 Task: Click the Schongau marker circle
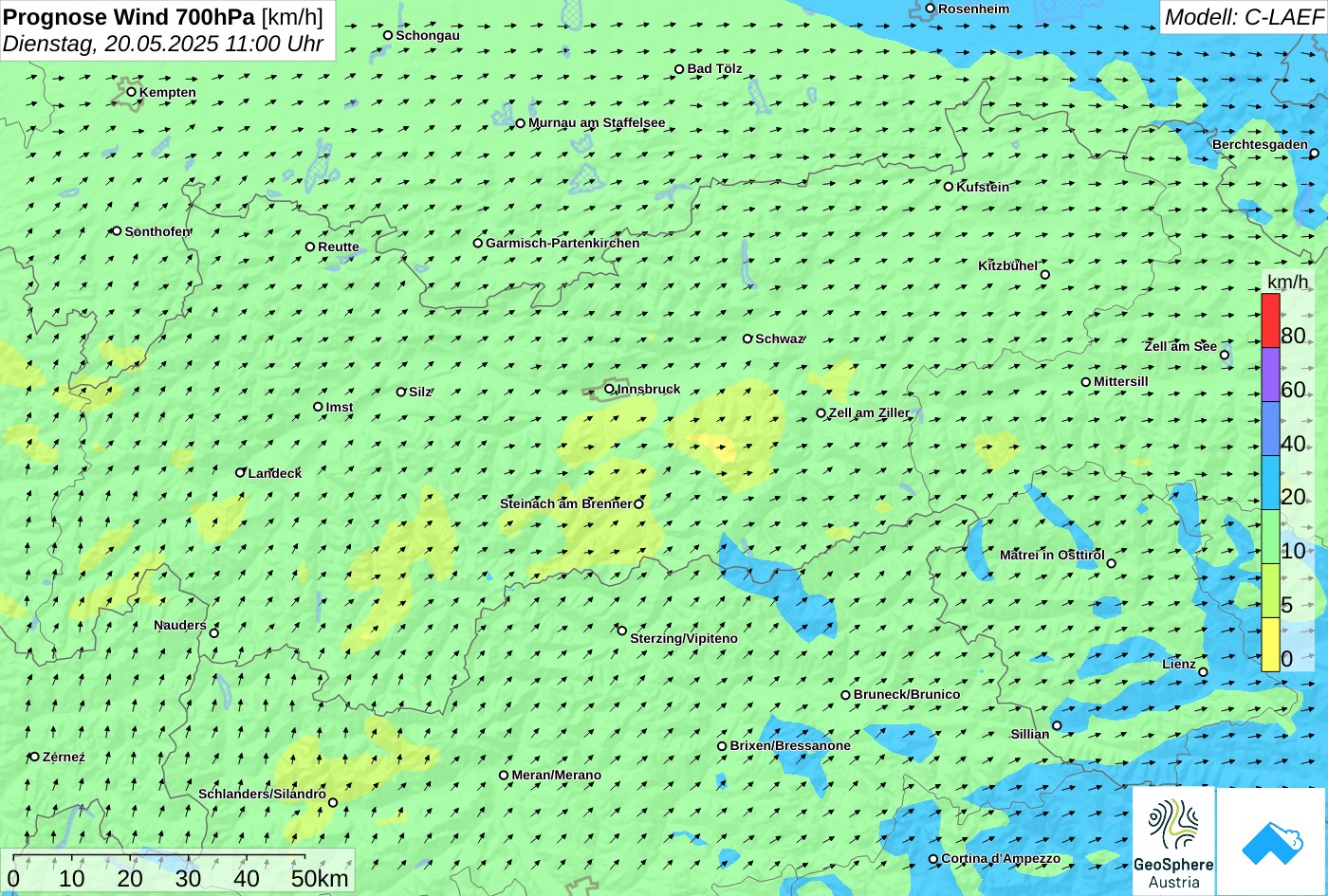pos(388,35)
